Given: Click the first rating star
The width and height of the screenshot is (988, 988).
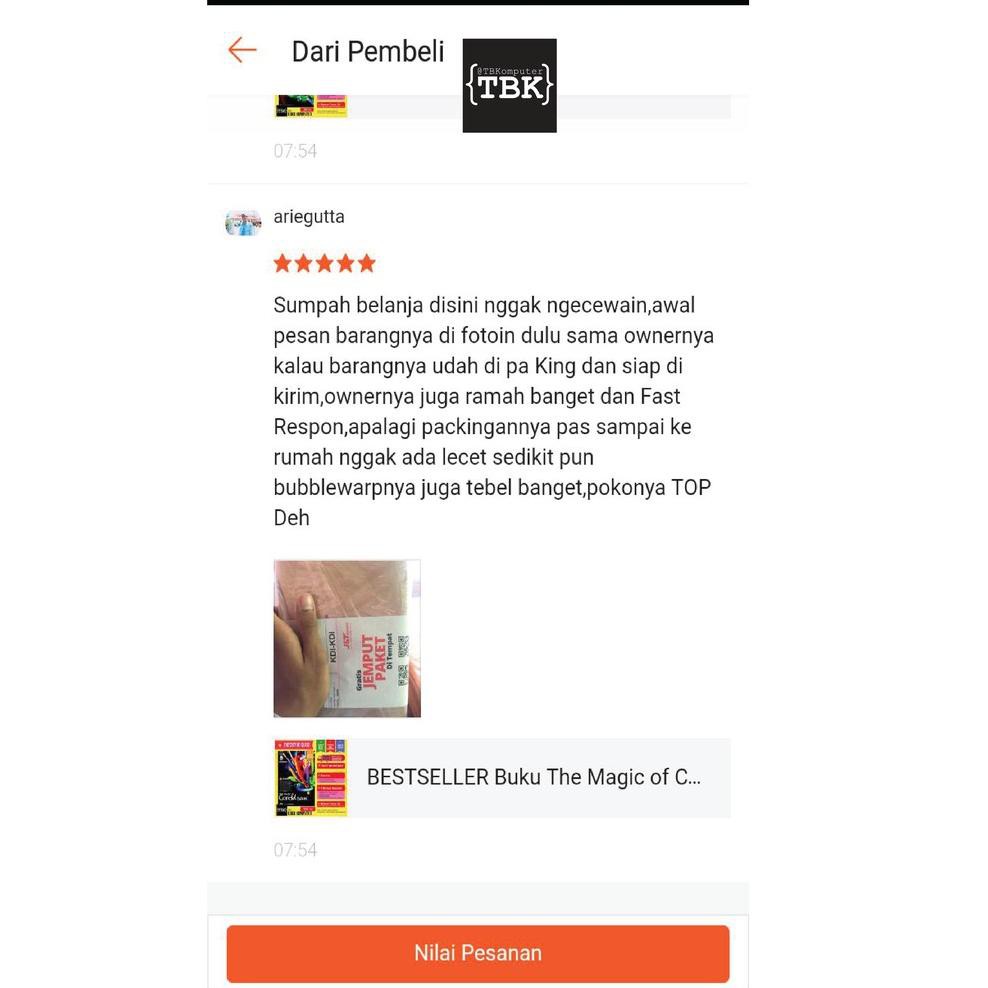Looking at the screenshot, I should [x=282, y=263].
